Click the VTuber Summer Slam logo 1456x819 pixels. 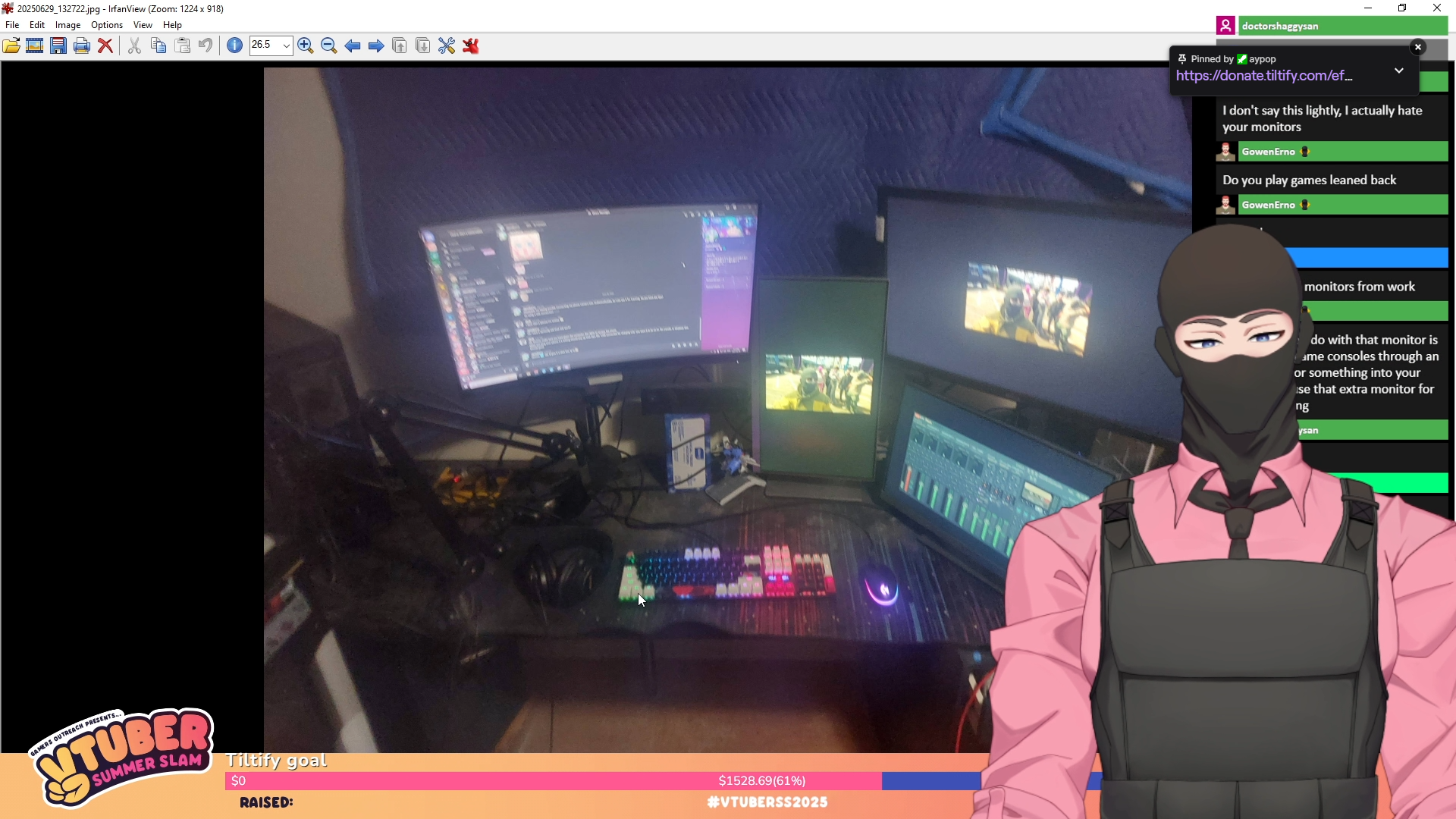click(x=121, y=758)
